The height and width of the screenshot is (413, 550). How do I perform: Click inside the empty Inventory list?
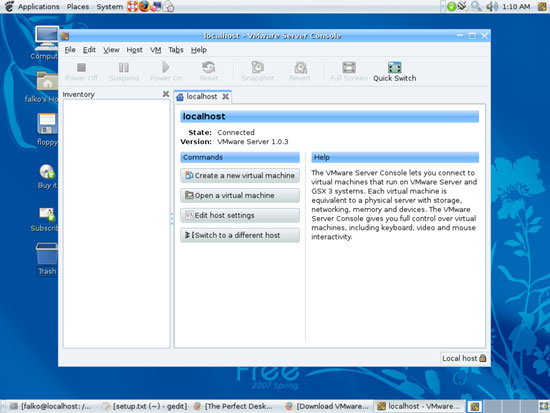[116, 224]
